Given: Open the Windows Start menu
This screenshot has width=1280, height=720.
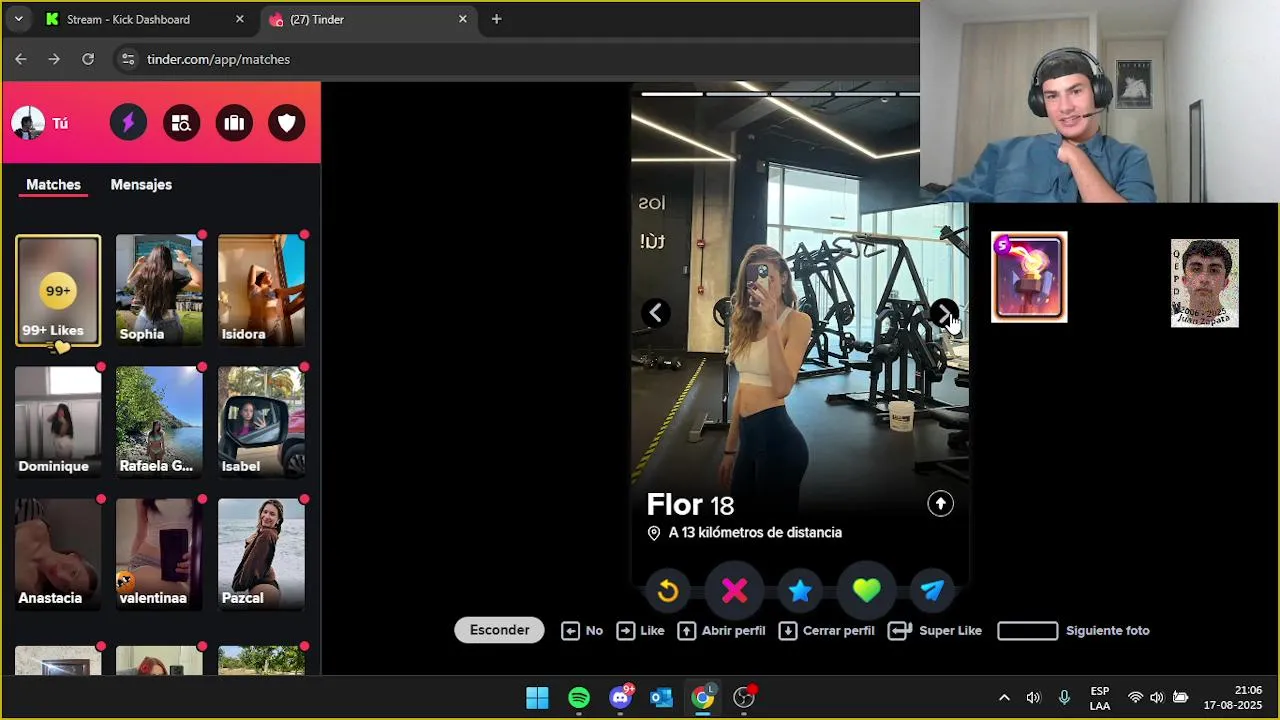Looking at the screenshot, I should pyautogui.click(x=537, y=698).
